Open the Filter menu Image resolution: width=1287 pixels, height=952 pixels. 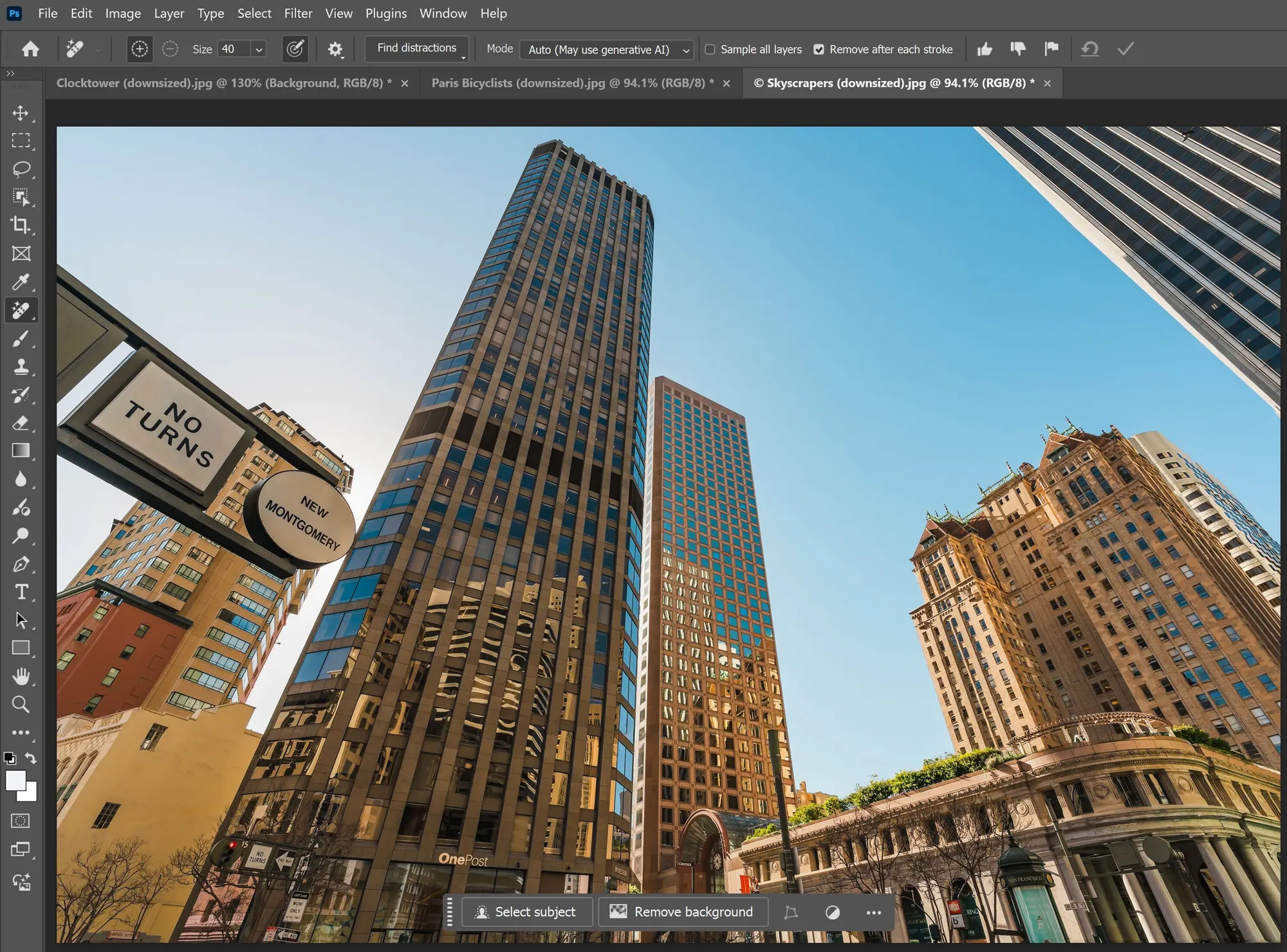coord(298,13)
